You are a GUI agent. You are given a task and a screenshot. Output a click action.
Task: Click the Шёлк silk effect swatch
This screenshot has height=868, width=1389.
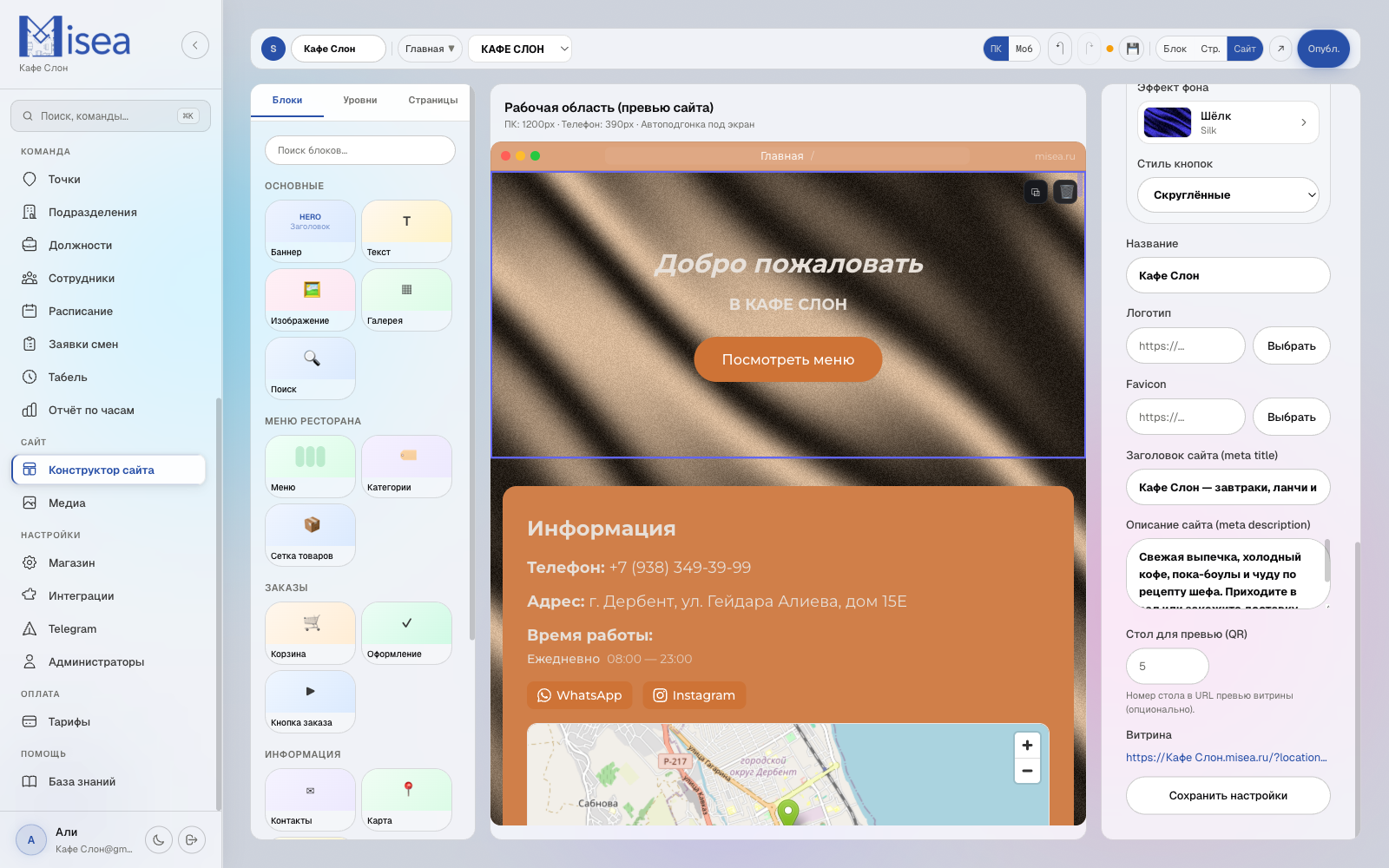tap(1167, 122)
